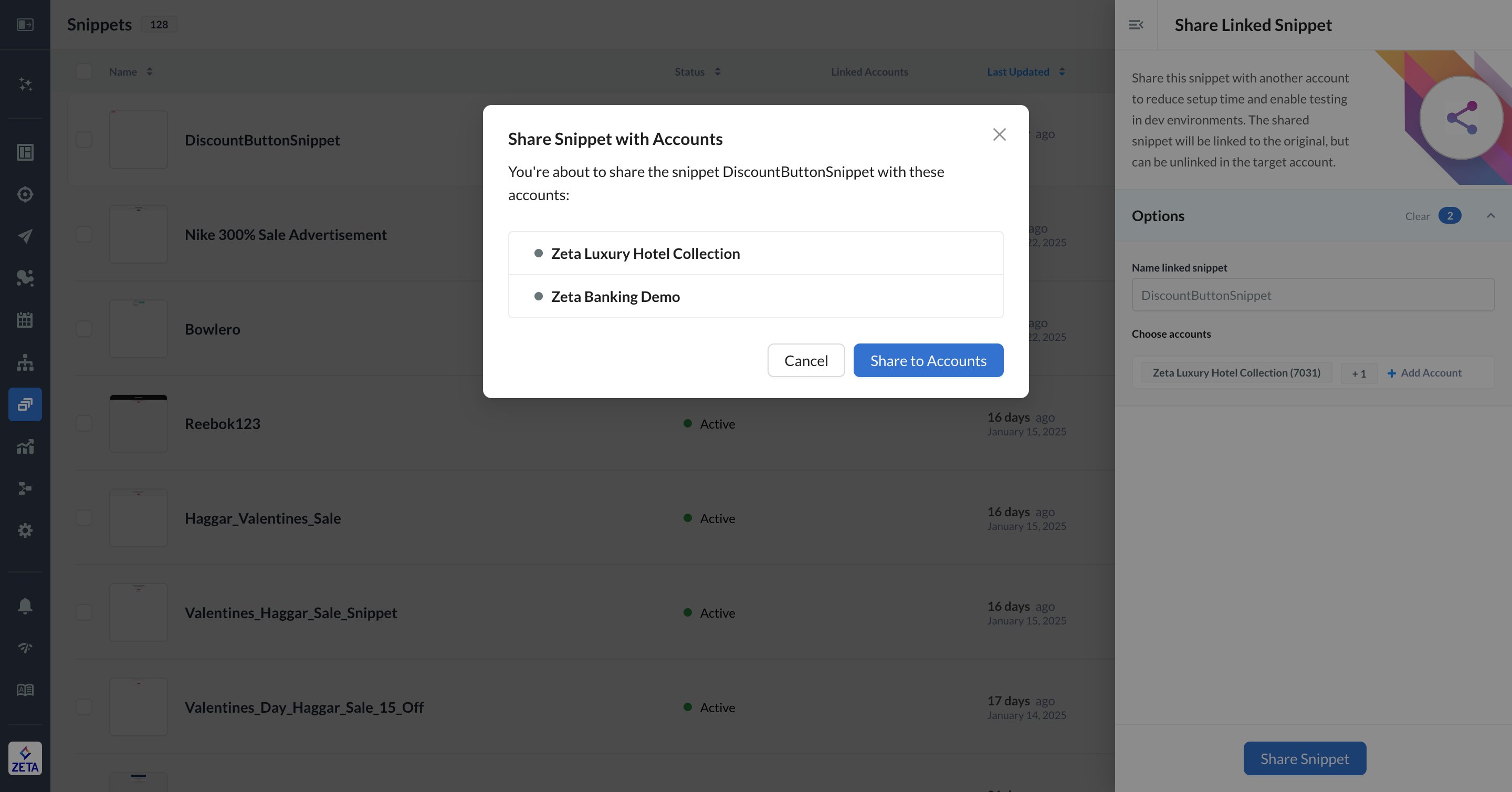Click the Share Snippet button
Screen dimensions: 1512x792
click(1304, 758)
